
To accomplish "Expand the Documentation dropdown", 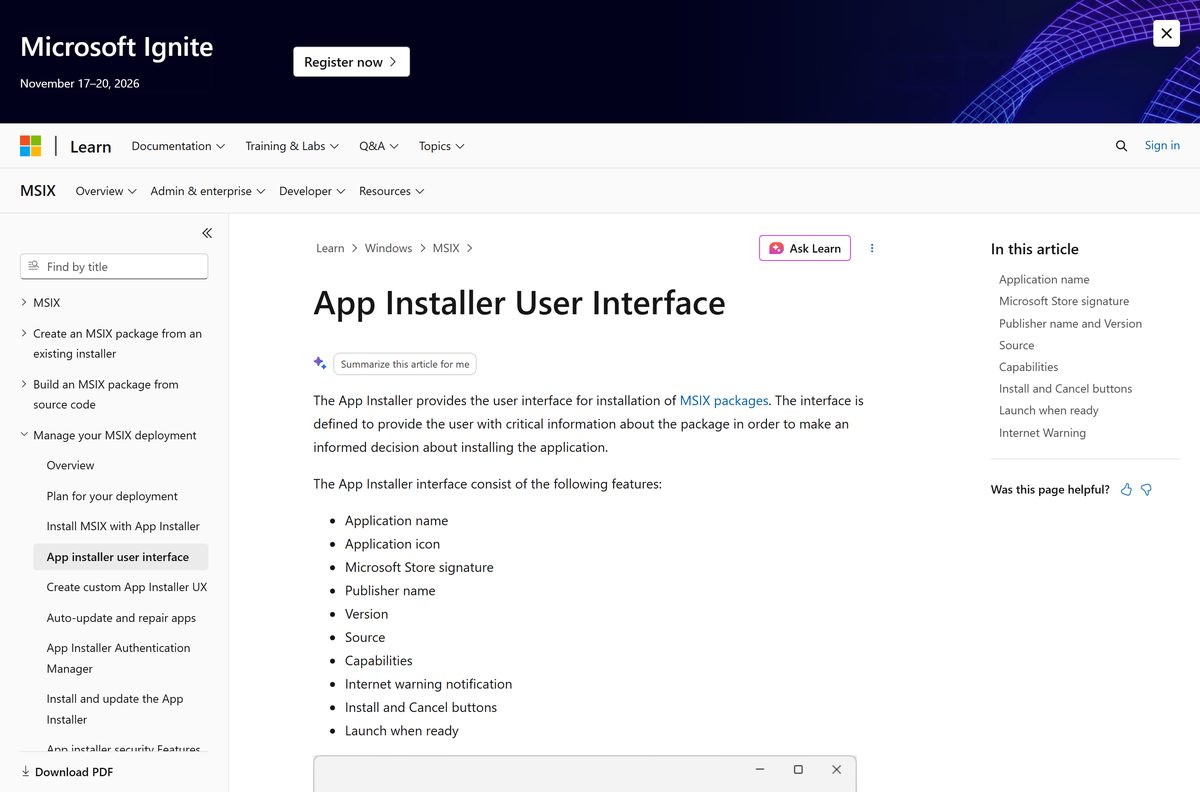I will click(178, 146).
